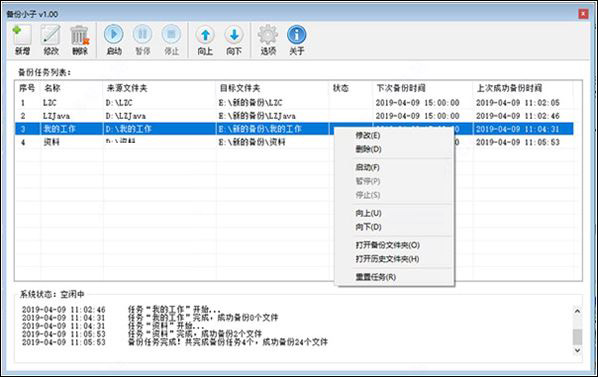This screenshot has width=598, height=377.
Task: Start backup with the 启动 play icon
Action: (x=114, y=40)
